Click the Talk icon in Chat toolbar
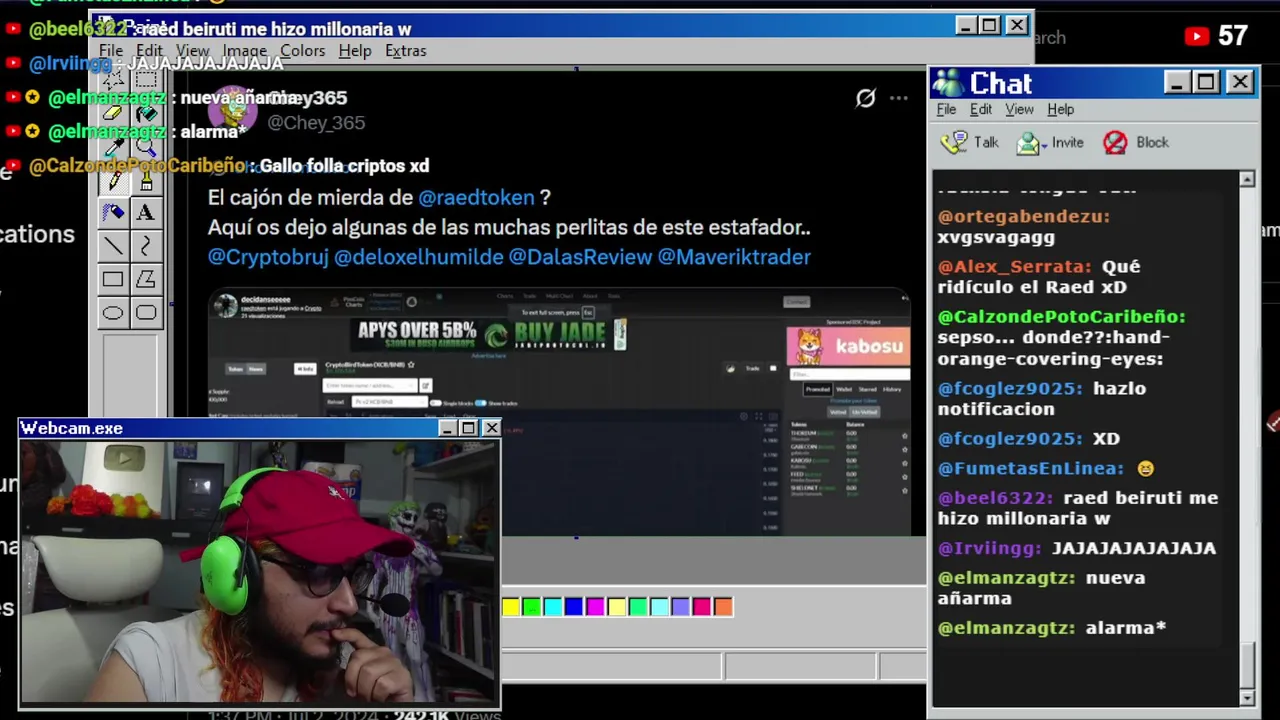Image resolution: width=1280 pixels, height=720 pixels. click(x=954, y=142)
